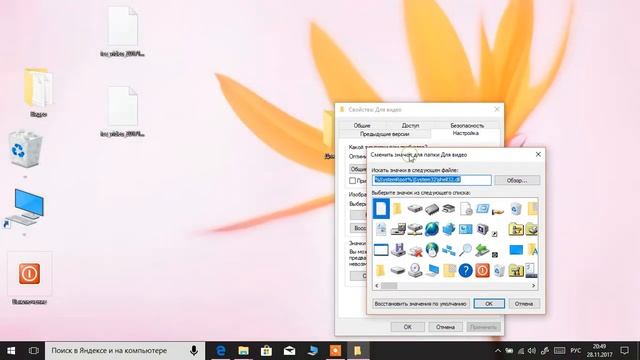Choose the blue laptop icon in the bottom row
Image resolution: width=640 pixels, height=360 pixels.
click(x=432, y=270)
